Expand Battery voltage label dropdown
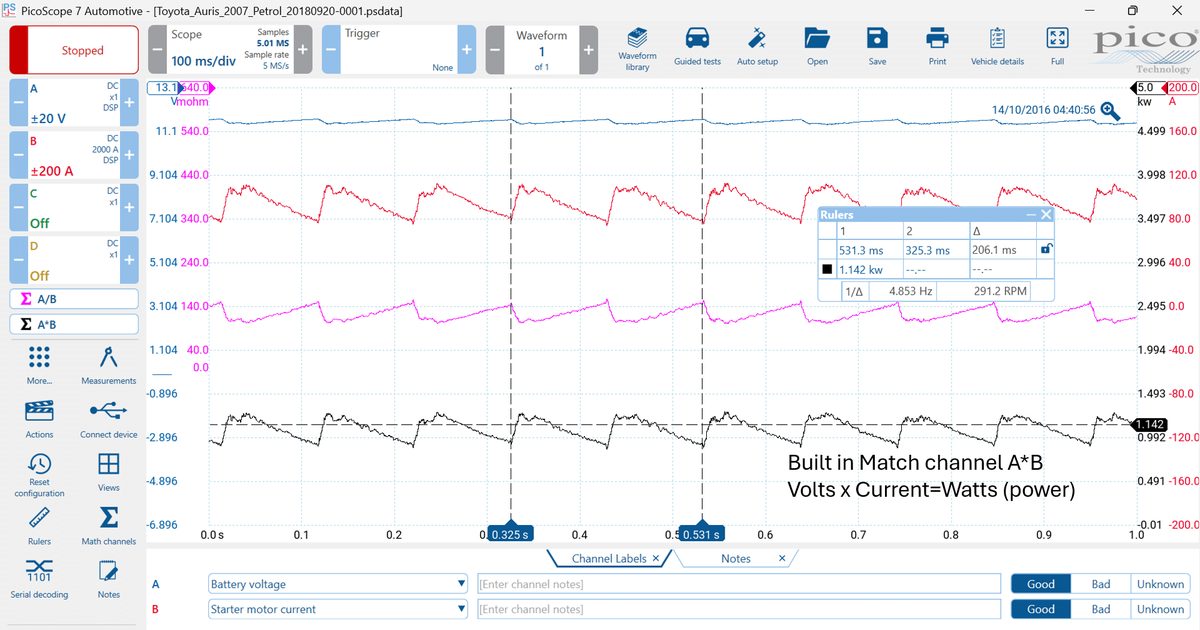1200x630 pixels. pyautogui.click(x=461, y=584)
